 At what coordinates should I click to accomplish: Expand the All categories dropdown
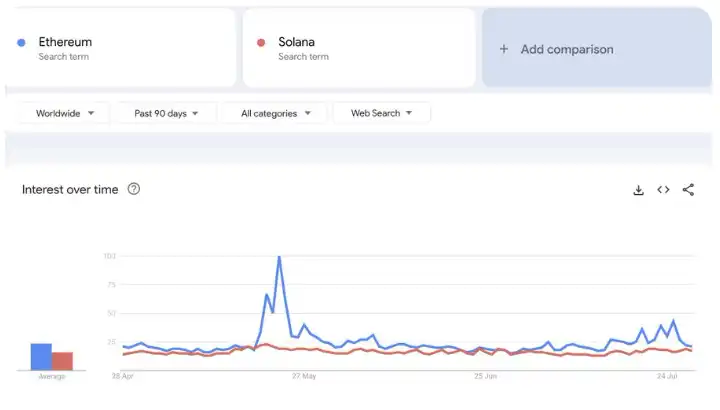click(x=276, y=114)
